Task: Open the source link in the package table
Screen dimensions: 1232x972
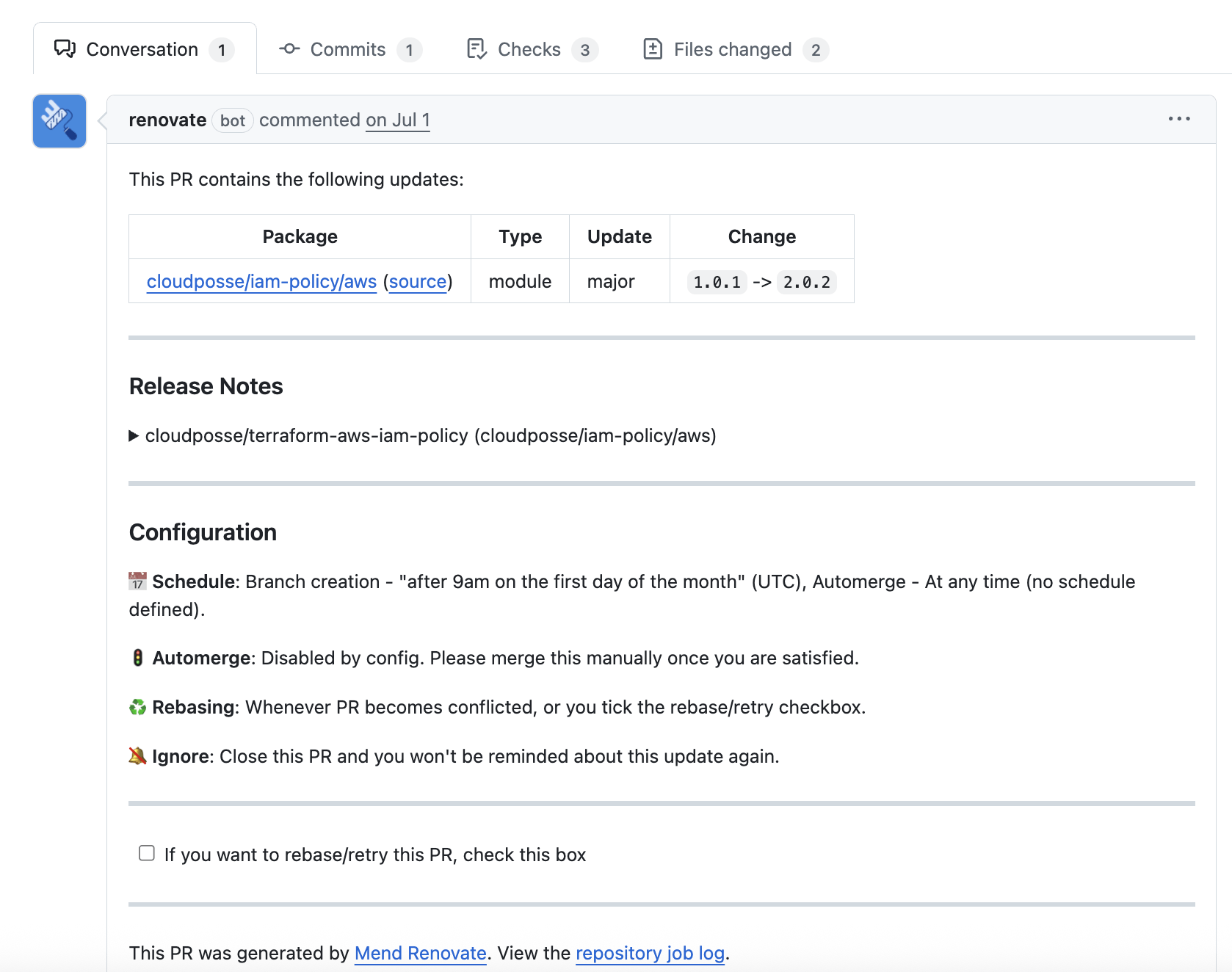Action: (x=417, y=281)
